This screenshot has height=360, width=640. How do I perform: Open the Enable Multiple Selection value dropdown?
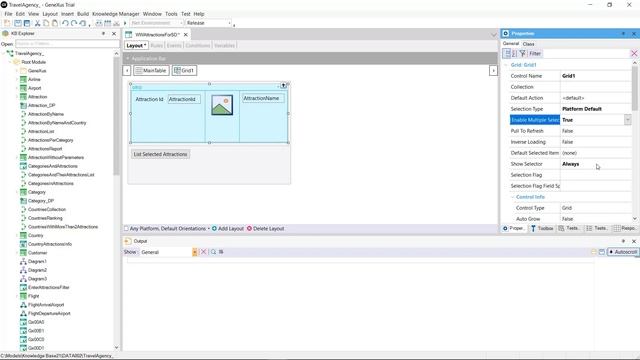click(627, 120)
